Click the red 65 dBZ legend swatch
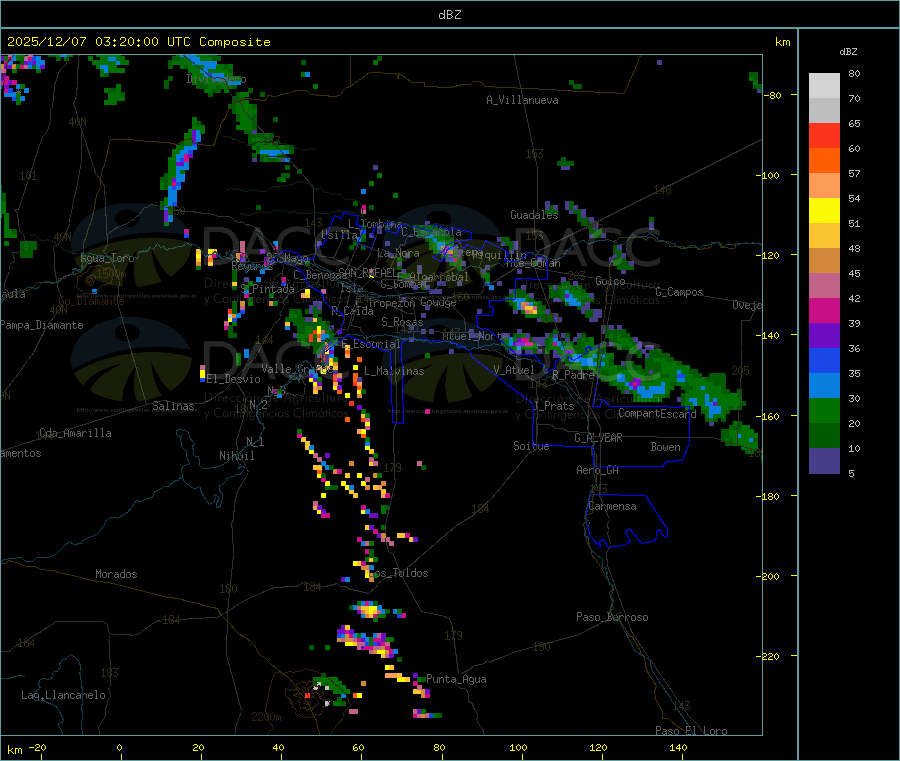Screen dimensions: 900x761 coord(824,135)
